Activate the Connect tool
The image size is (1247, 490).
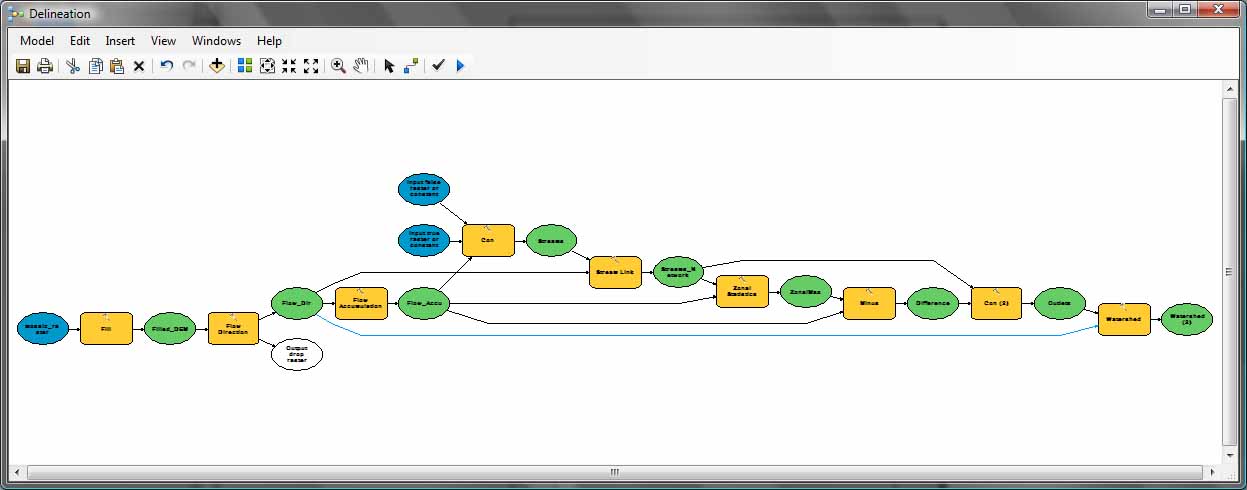(410, 66)
